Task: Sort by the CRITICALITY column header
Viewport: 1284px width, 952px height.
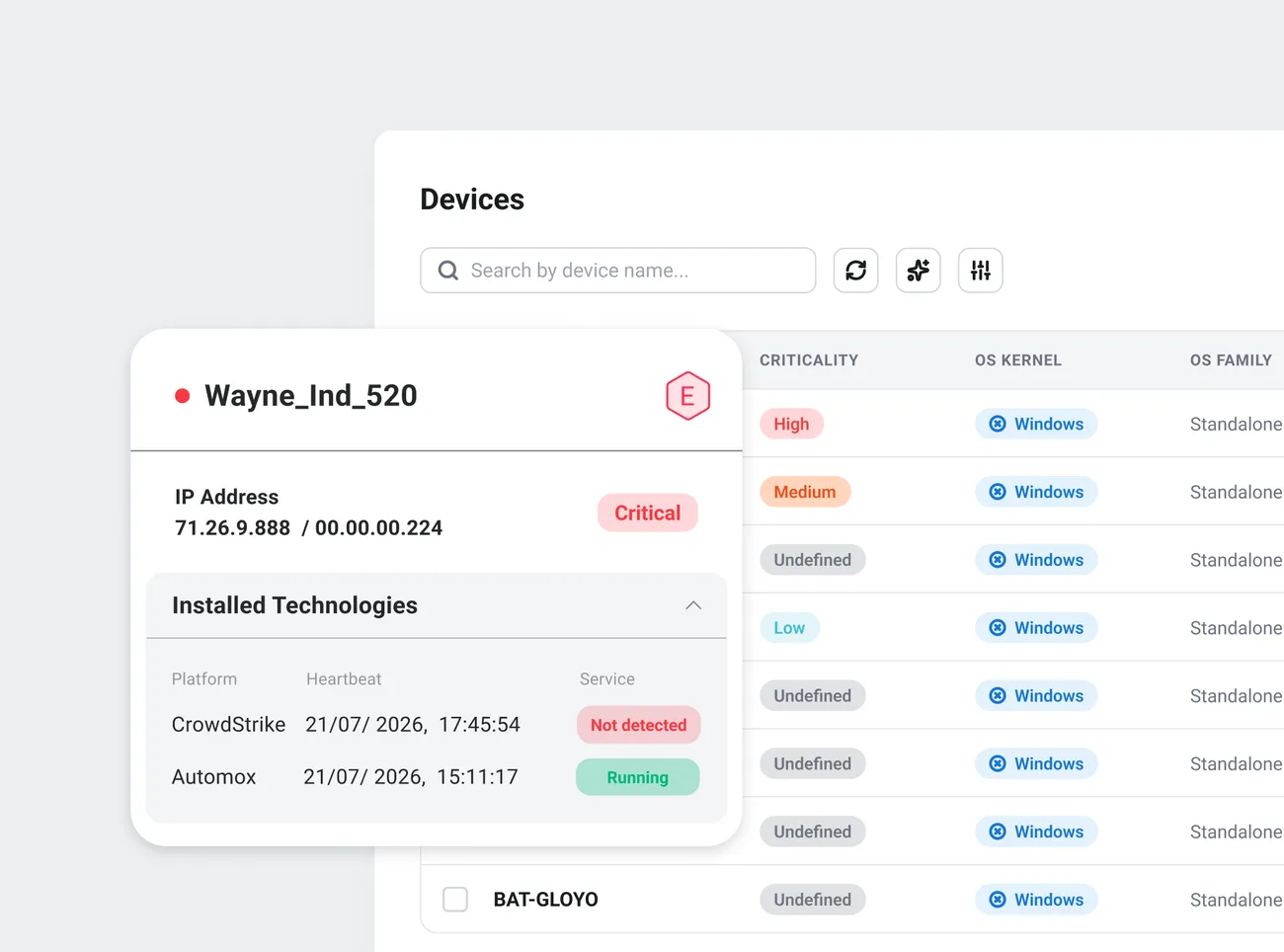Action: pyautogui.click(x=809, y=360)
